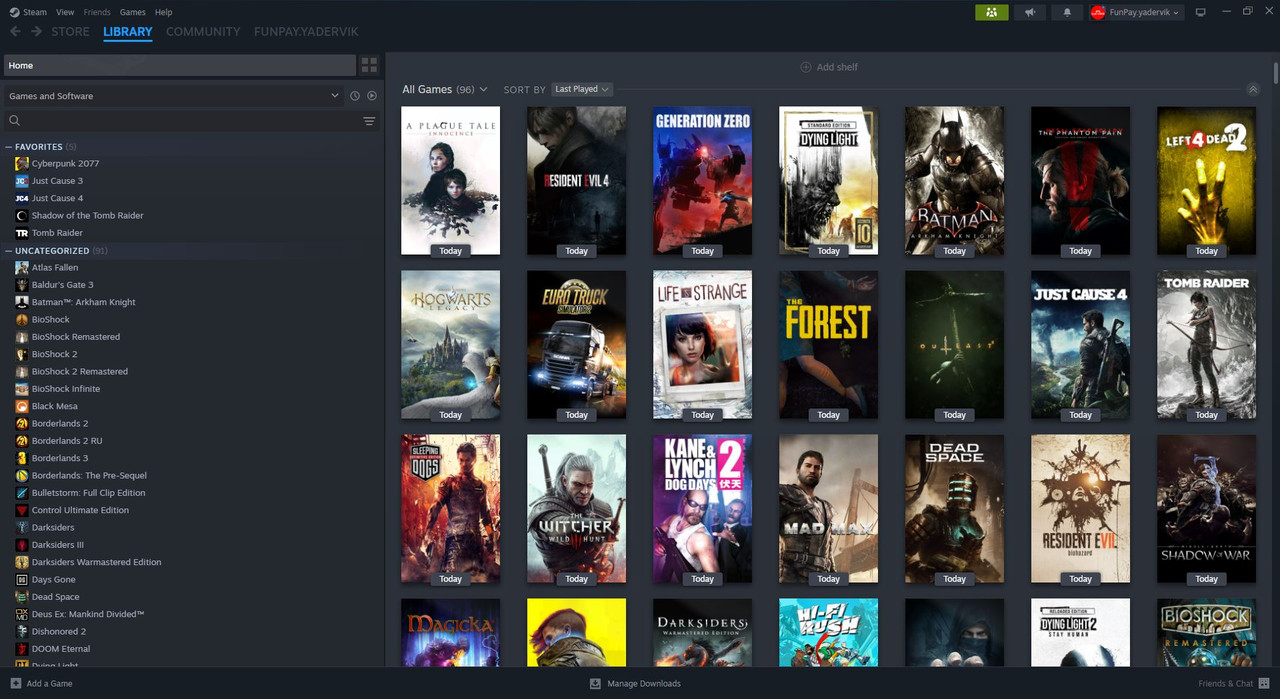Open the Friends menu
The image size is (1280, 699).
tap(97, 12)
